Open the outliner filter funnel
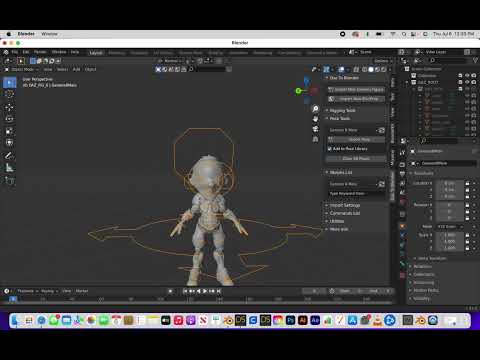The image size is (480, 360). (x=475, y=60)
